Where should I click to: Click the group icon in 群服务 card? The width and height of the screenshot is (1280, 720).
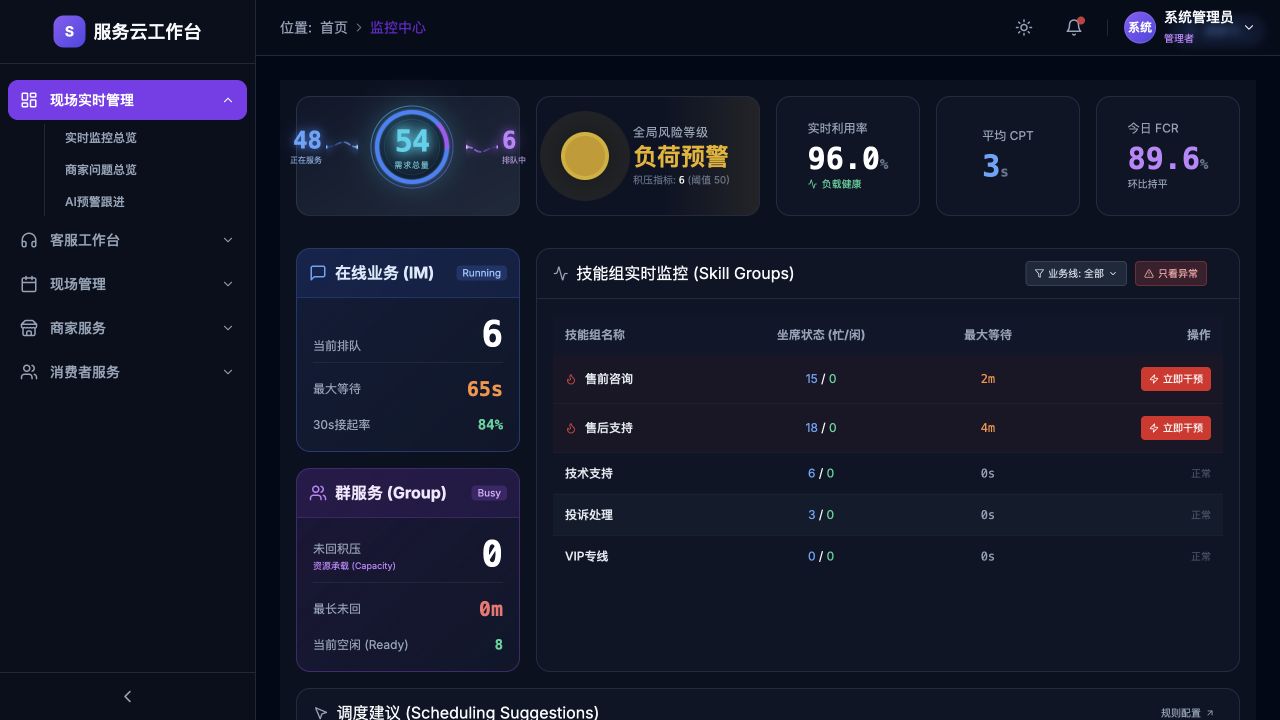(318, 493)
